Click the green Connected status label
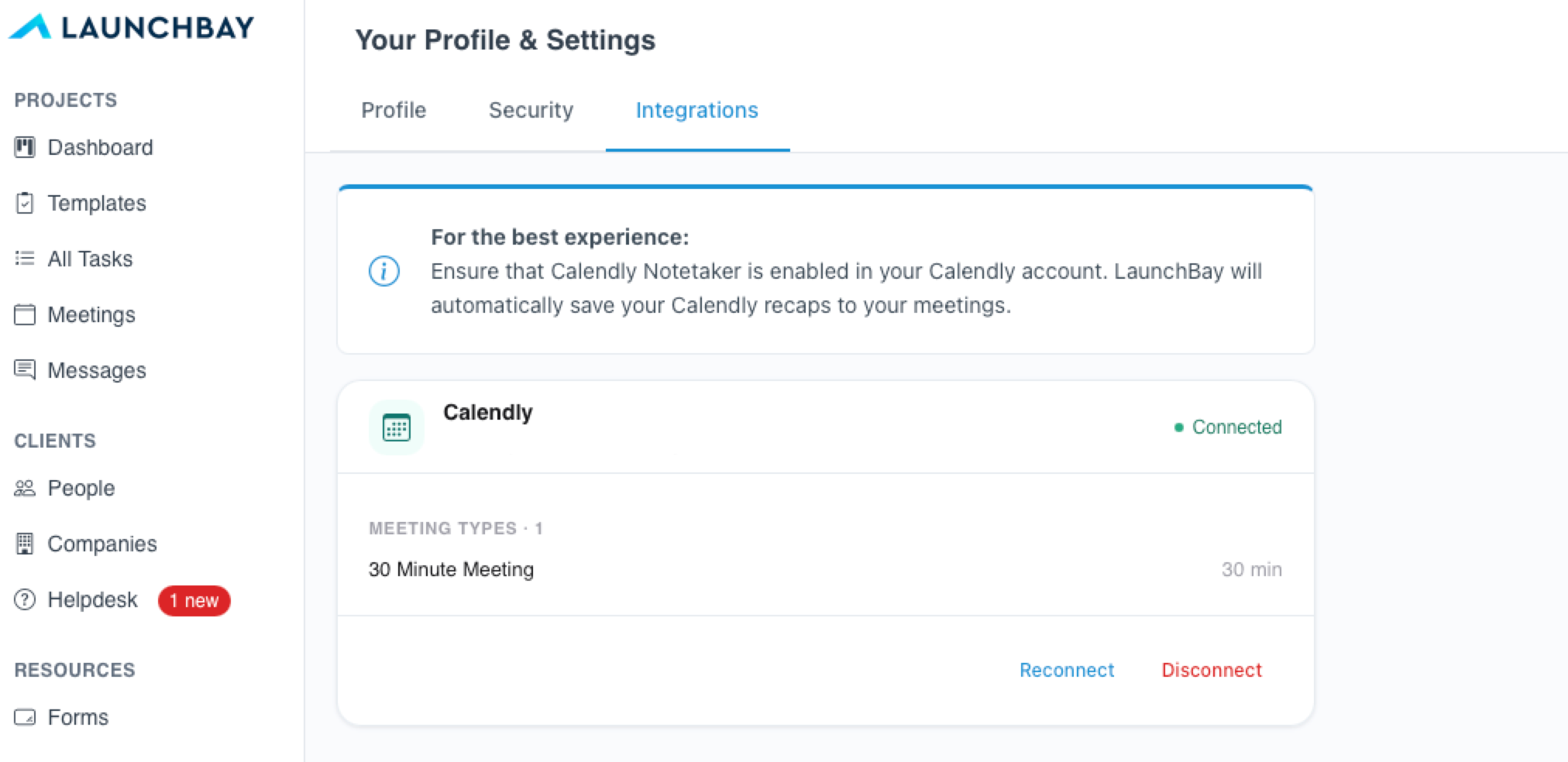The width and height of the screenshot is (1568, 762). 1237,427
